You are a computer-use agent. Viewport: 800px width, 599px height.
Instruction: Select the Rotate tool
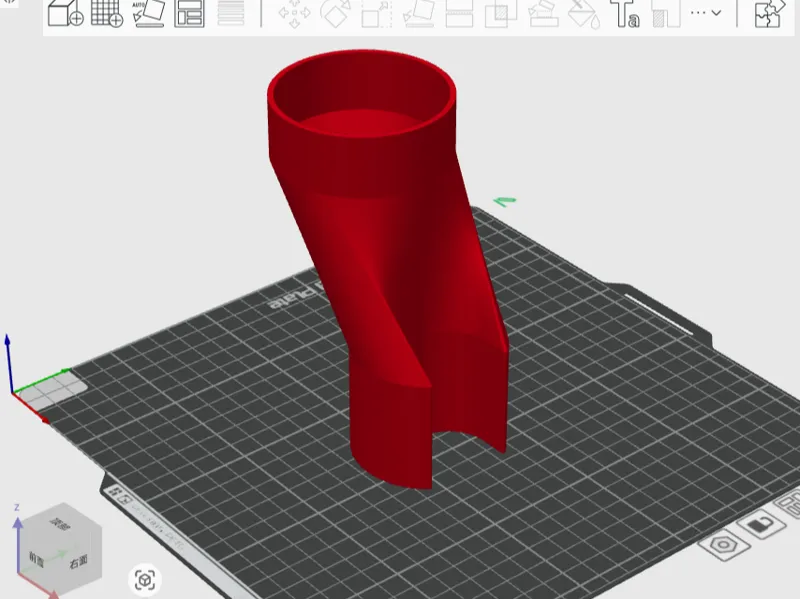tap(336, 13)
